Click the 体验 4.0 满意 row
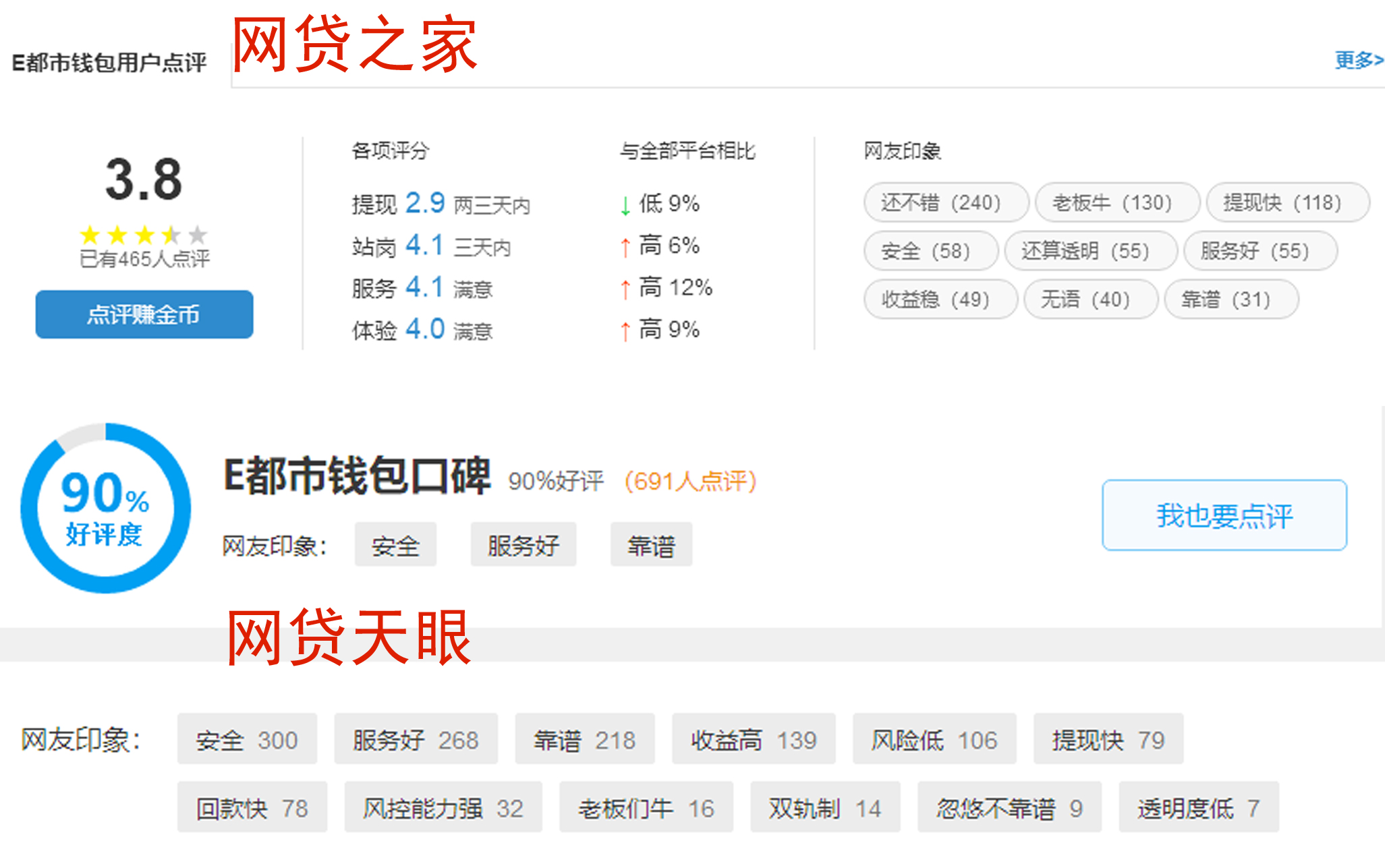The width and height of the screenshot is (1385, 868). [422, 330]
